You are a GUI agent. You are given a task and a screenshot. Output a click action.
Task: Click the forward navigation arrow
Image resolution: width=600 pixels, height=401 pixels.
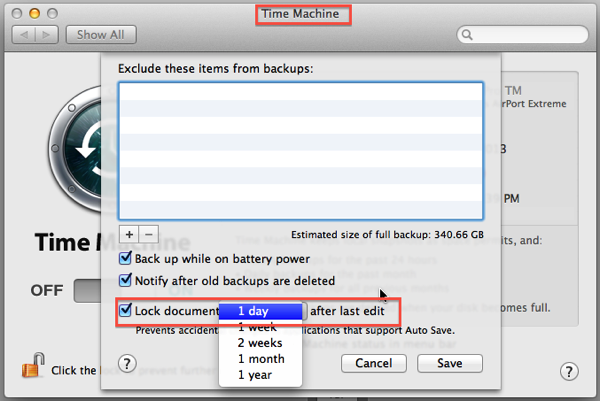click(47, 35)
